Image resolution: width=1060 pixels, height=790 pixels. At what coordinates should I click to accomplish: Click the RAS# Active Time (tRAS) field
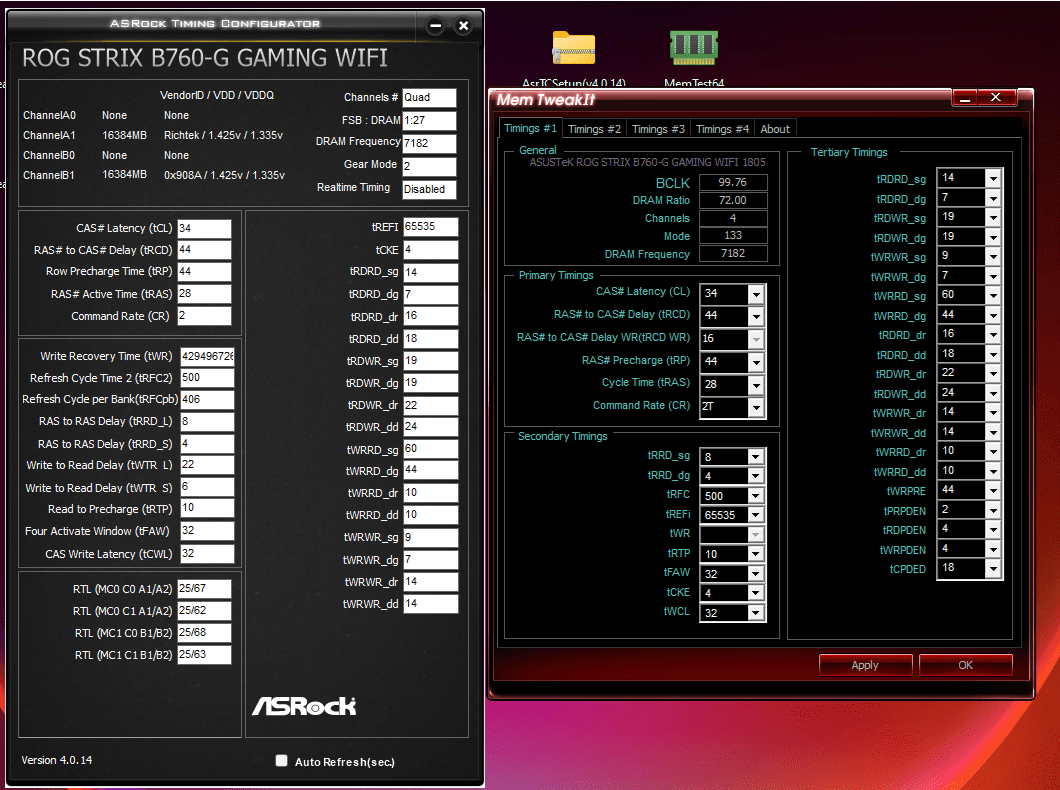(x=204, y=294)
